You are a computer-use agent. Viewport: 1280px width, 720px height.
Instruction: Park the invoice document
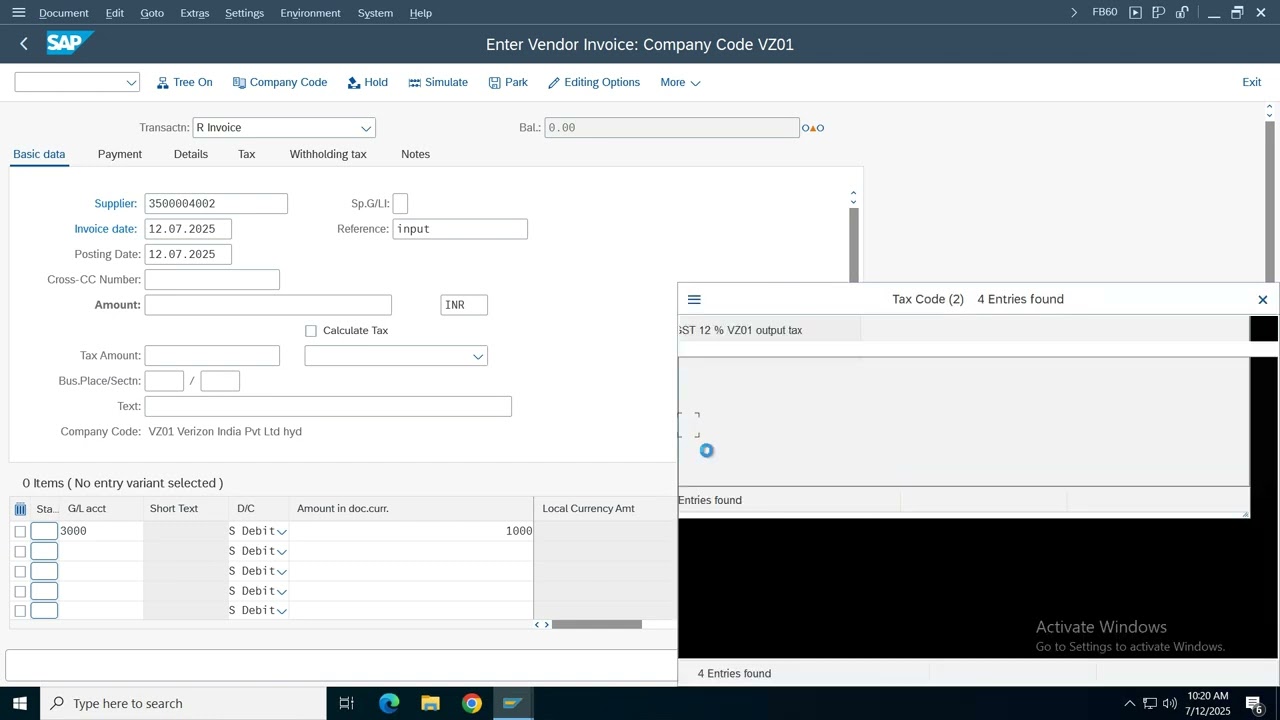(508, 82)
